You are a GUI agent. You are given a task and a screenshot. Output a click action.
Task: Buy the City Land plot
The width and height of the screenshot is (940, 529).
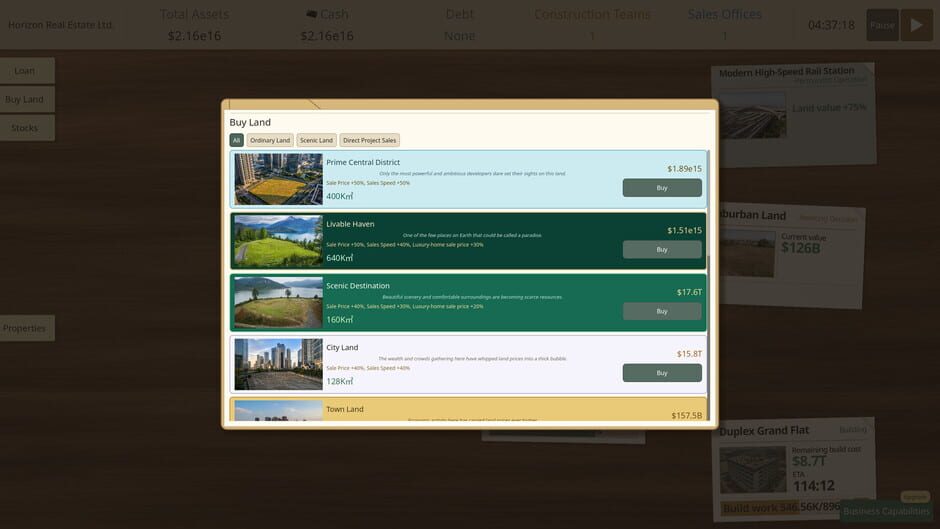coord(662,373)
